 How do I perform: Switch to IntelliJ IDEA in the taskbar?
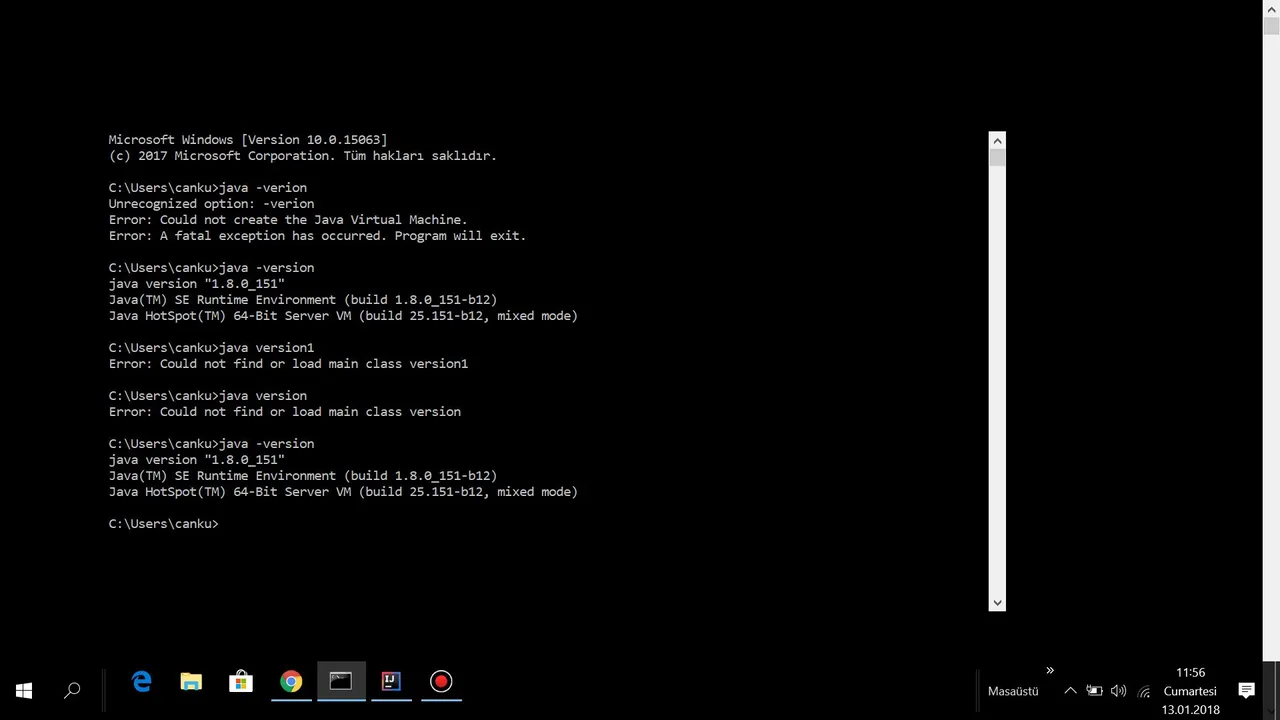click(x=391, y=682)
